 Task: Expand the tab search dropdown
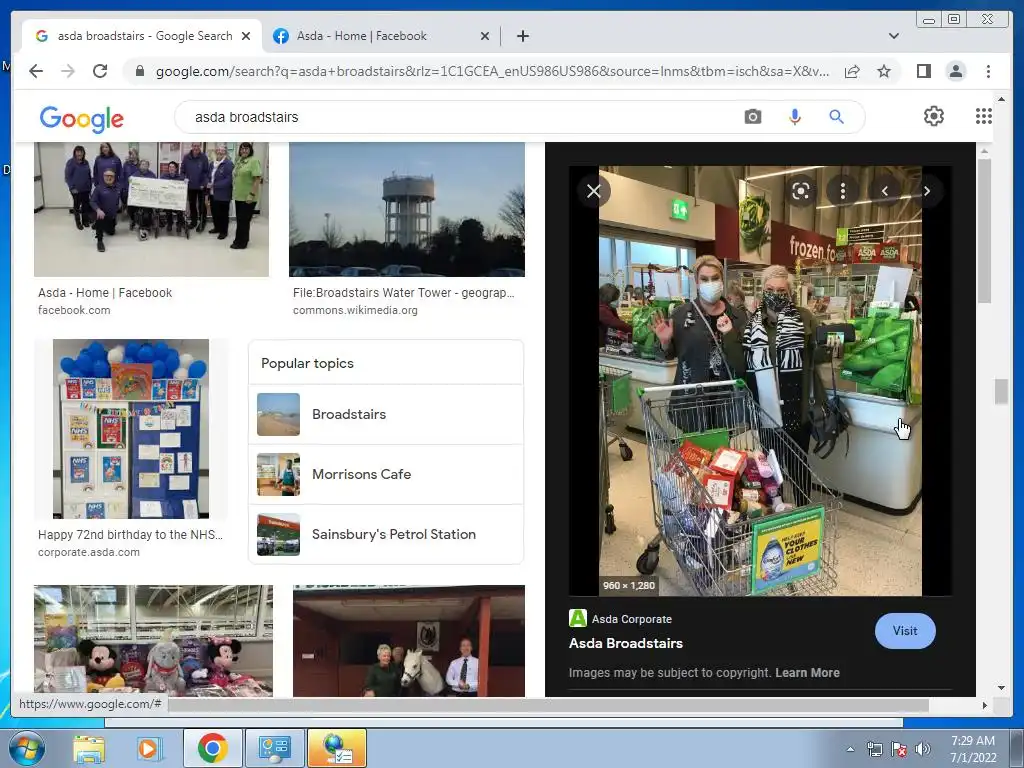click(893, 36)
